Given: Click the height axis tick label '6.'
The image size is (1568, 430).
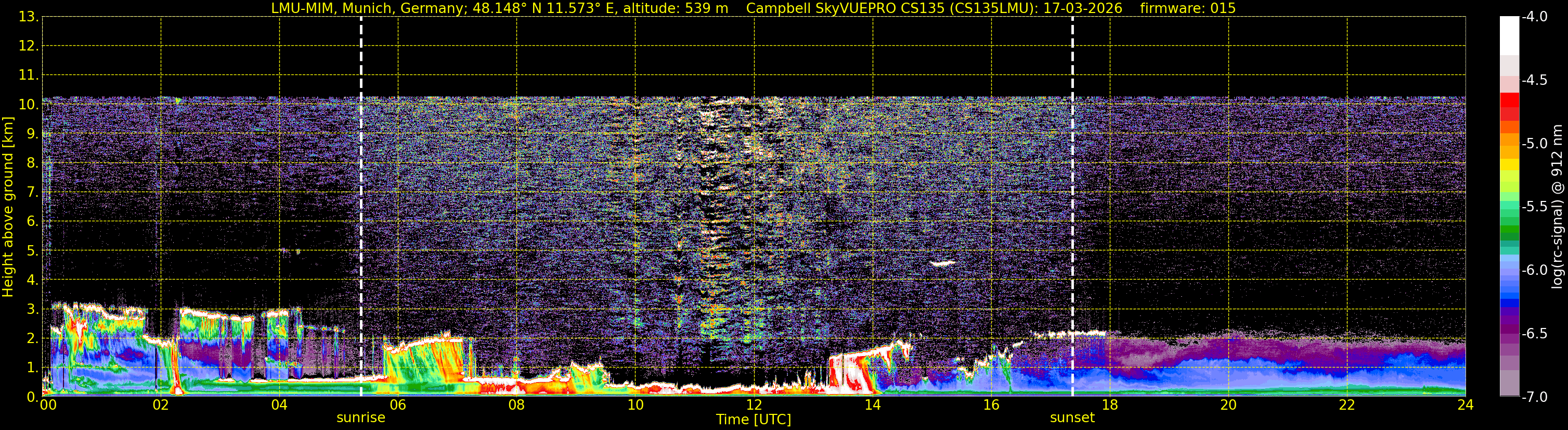Looking at the screenshot, I should [x=32, y=222].
